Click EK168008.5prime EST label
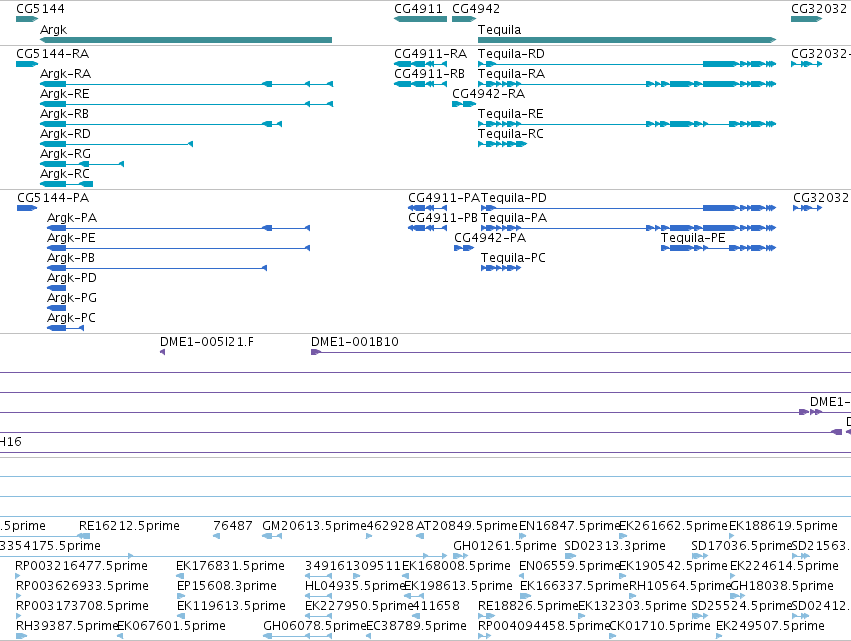851x641 pixels. pos(456,566)
